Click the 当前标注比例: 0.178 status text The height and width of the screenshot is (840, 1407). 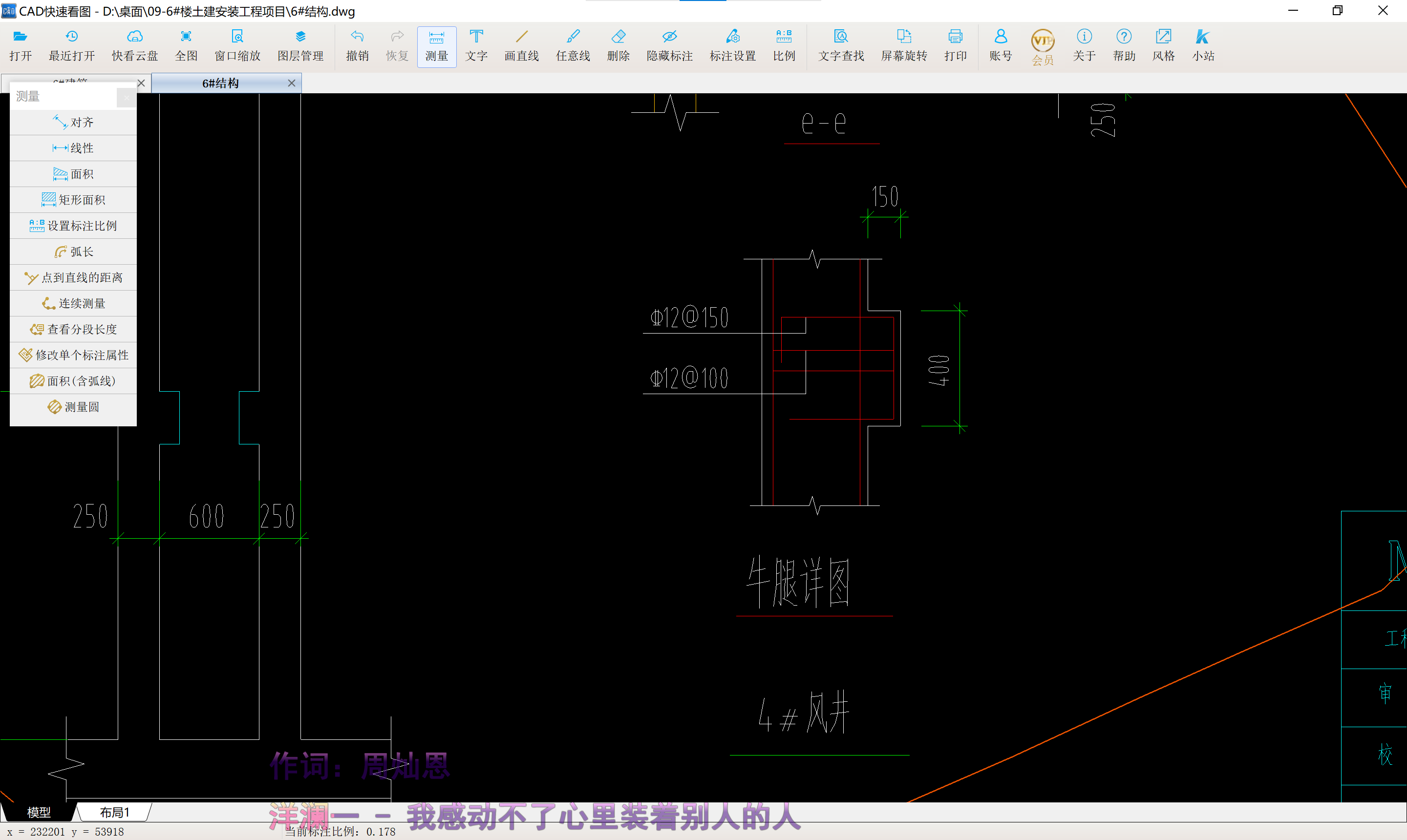(x=340, y=832)
